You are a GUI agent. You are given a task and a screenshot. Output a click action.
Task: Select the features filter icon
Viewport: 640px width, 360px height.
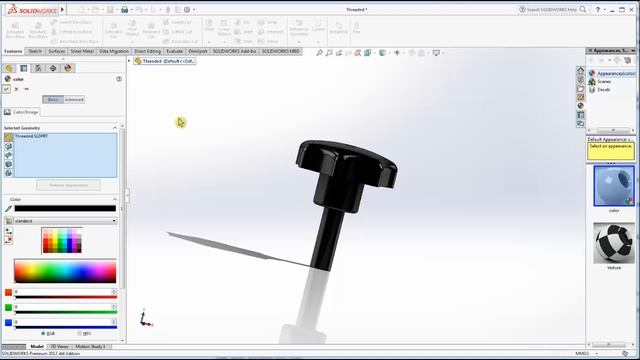pyautogui.click(x=9, y=173)
